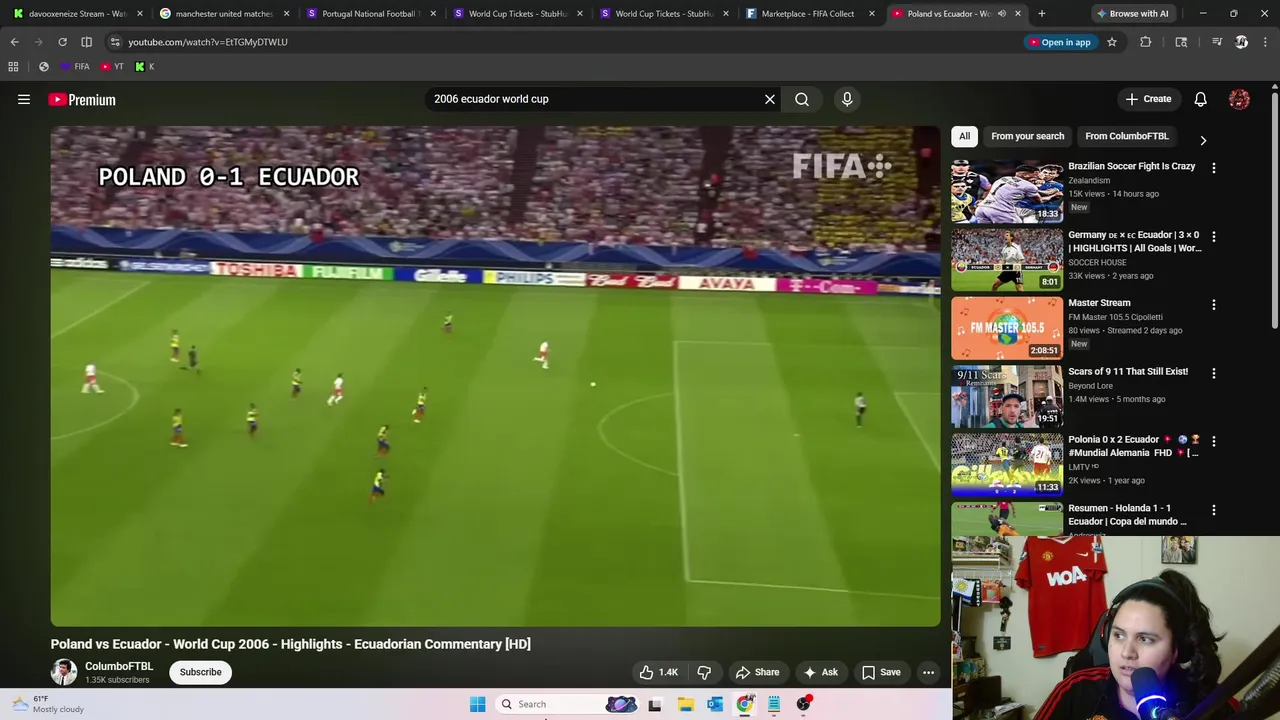Start voice search with microphone icon

(x=847, y=99)
